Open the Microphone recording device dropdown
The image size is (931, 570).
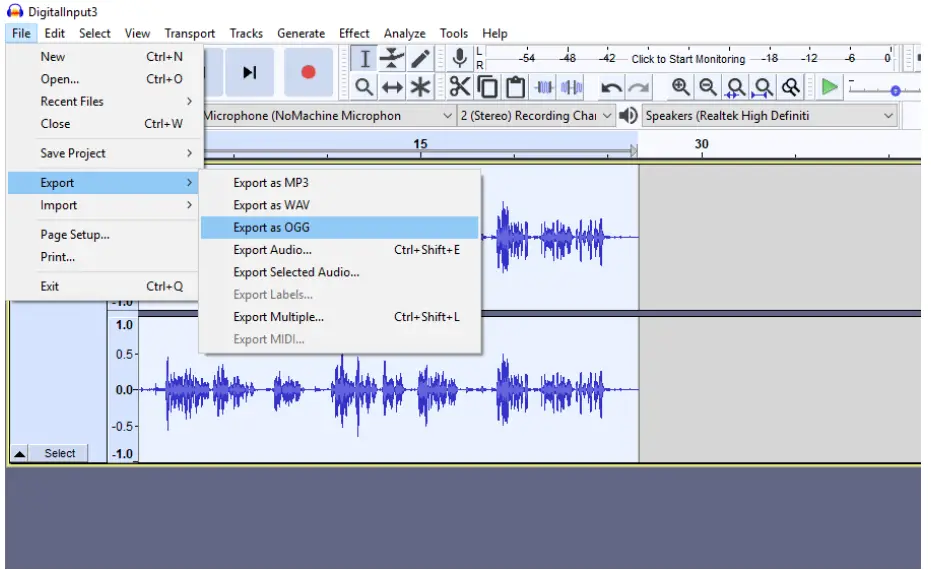327,116
